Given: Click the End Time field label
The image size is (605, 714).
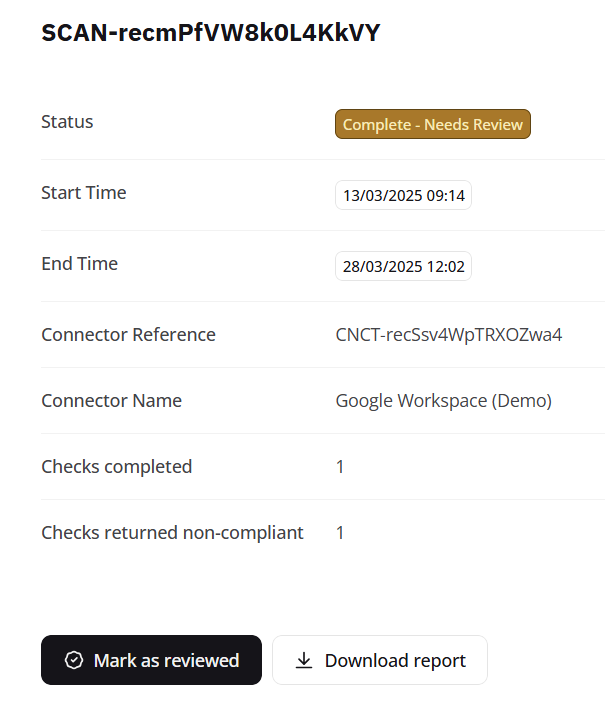Looking at the screenshot, I should click(x=79, y=264).
